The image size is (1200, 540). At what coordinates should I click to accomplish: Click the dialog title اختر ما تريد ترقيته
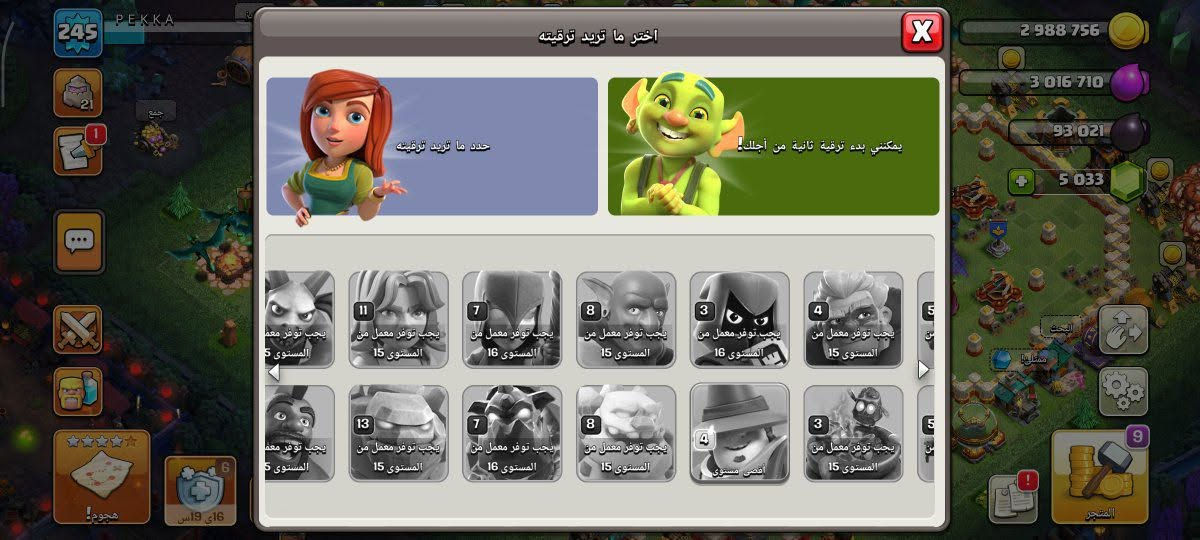tap(598, 35)
